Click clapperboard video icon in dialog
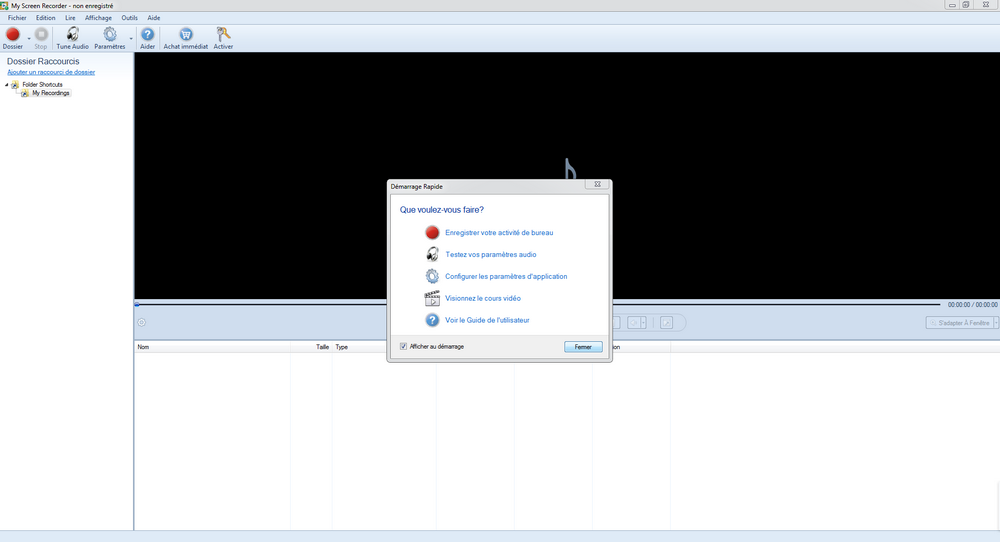 (432, 298)
